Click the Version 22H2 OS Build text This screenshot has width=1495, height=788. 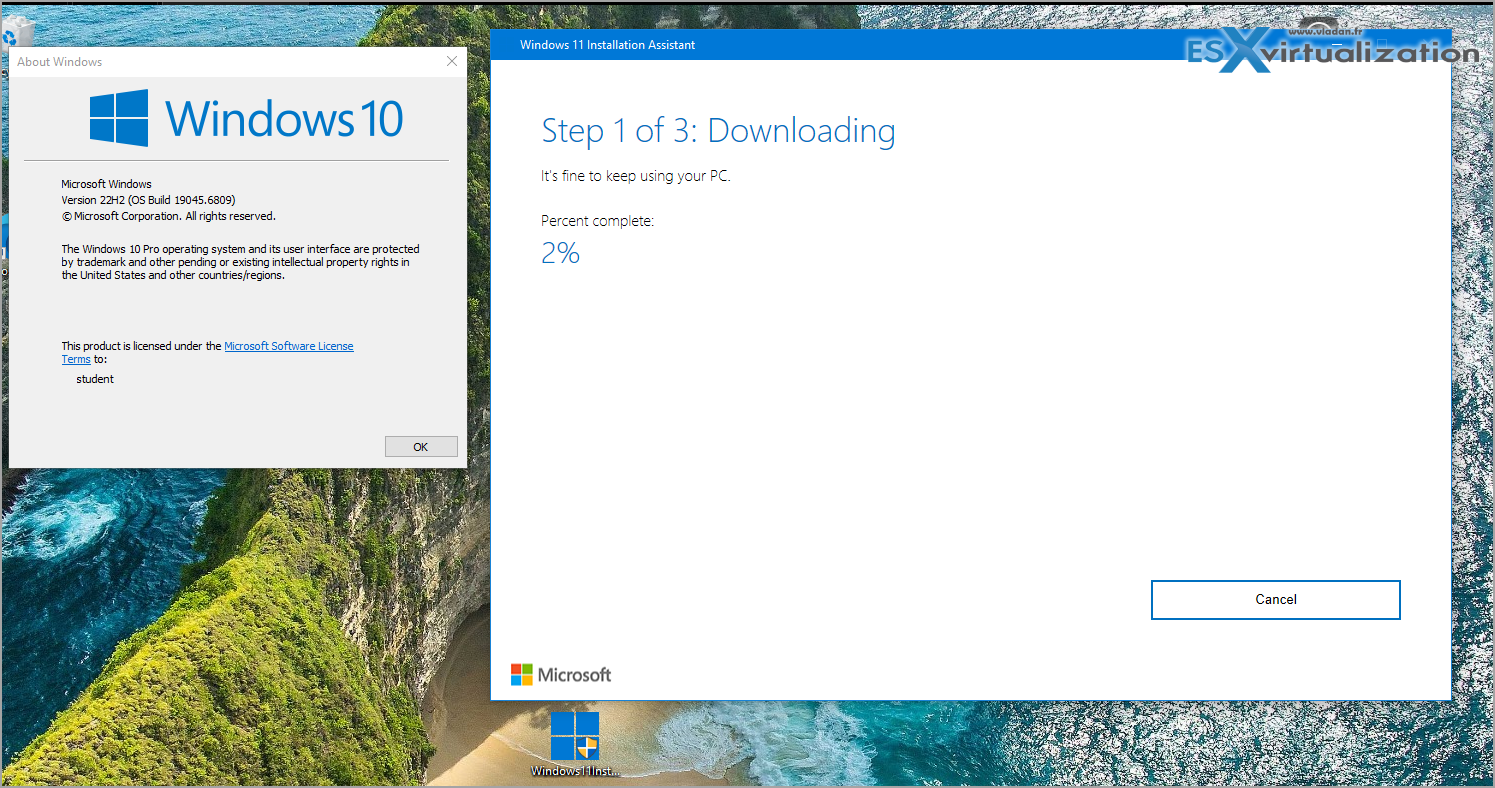[148, 200]
